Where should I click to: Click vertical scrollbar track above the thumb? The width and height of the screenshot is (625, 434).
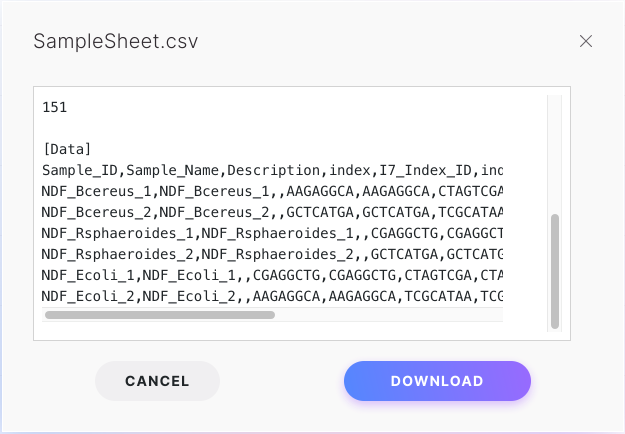(x=555, y=150)
